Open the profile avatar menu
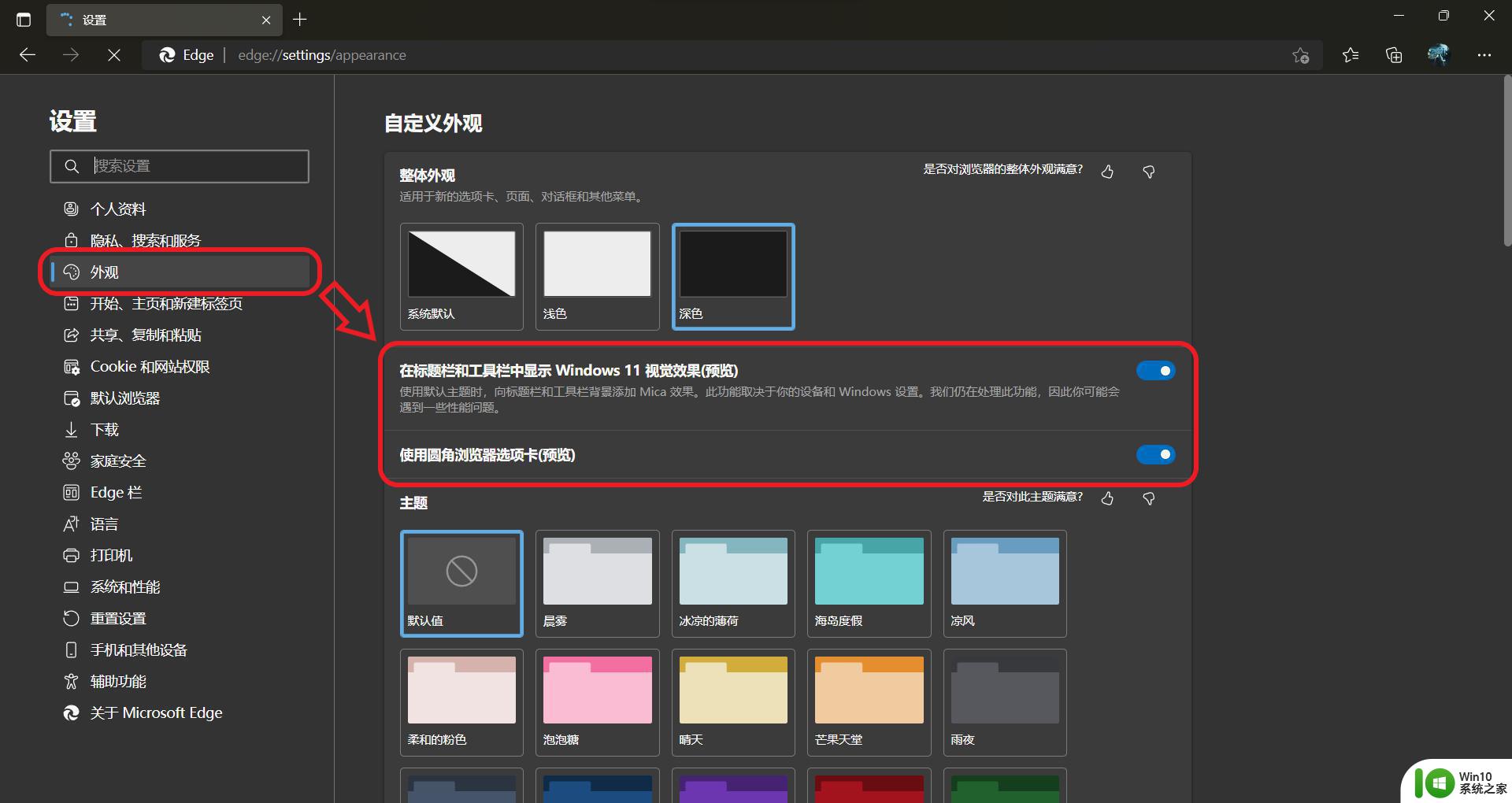This screenshot has width=1512, height=803. (x=1438, y=54)
